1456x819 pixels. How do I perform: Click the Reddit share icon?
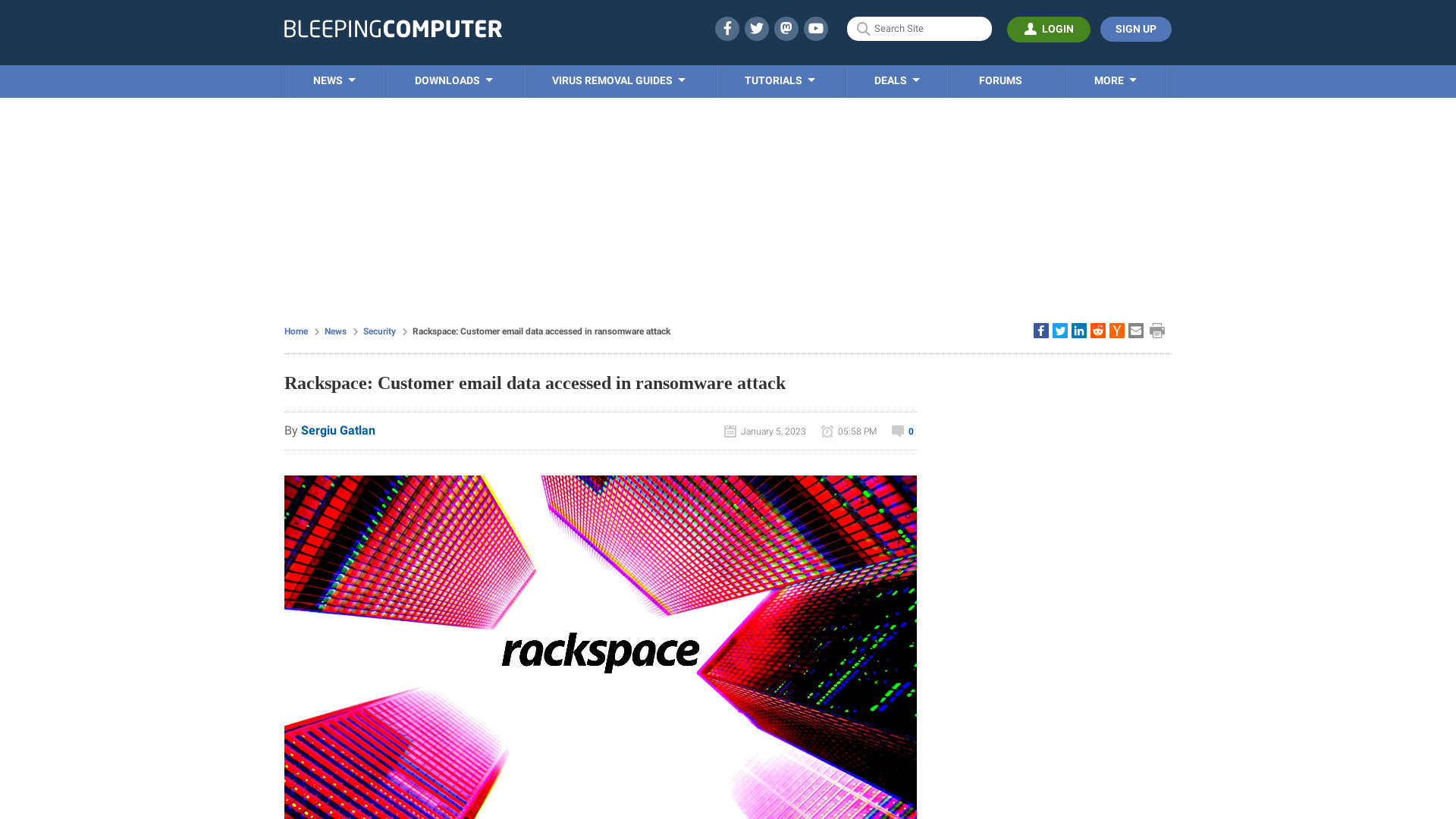(x=1097, y=330)
